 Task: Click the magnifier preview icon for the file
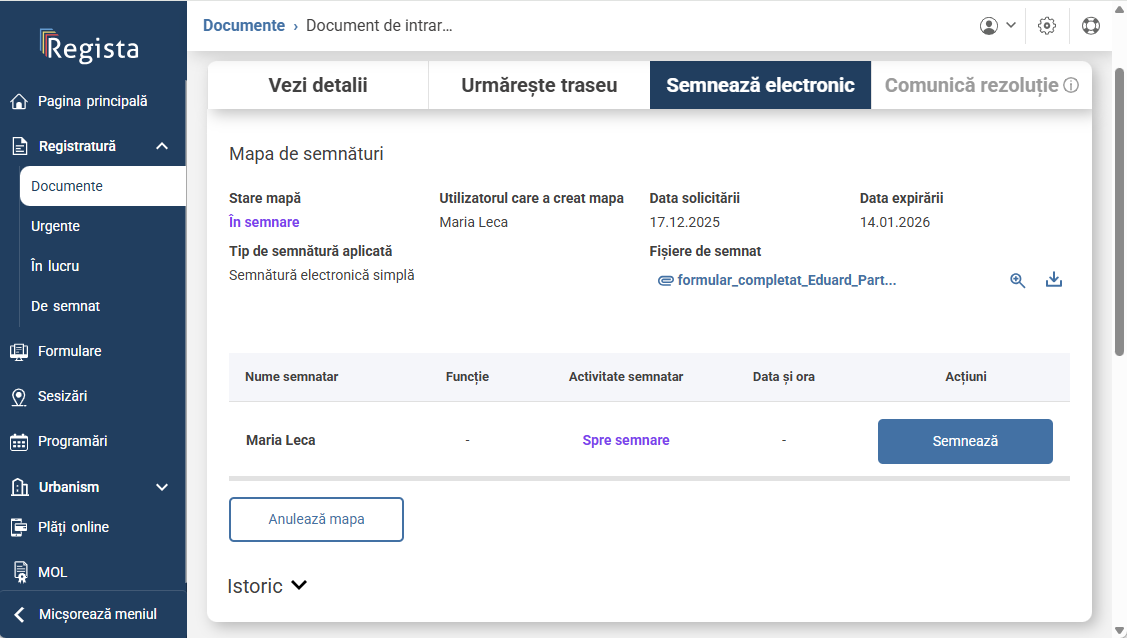1017,281
